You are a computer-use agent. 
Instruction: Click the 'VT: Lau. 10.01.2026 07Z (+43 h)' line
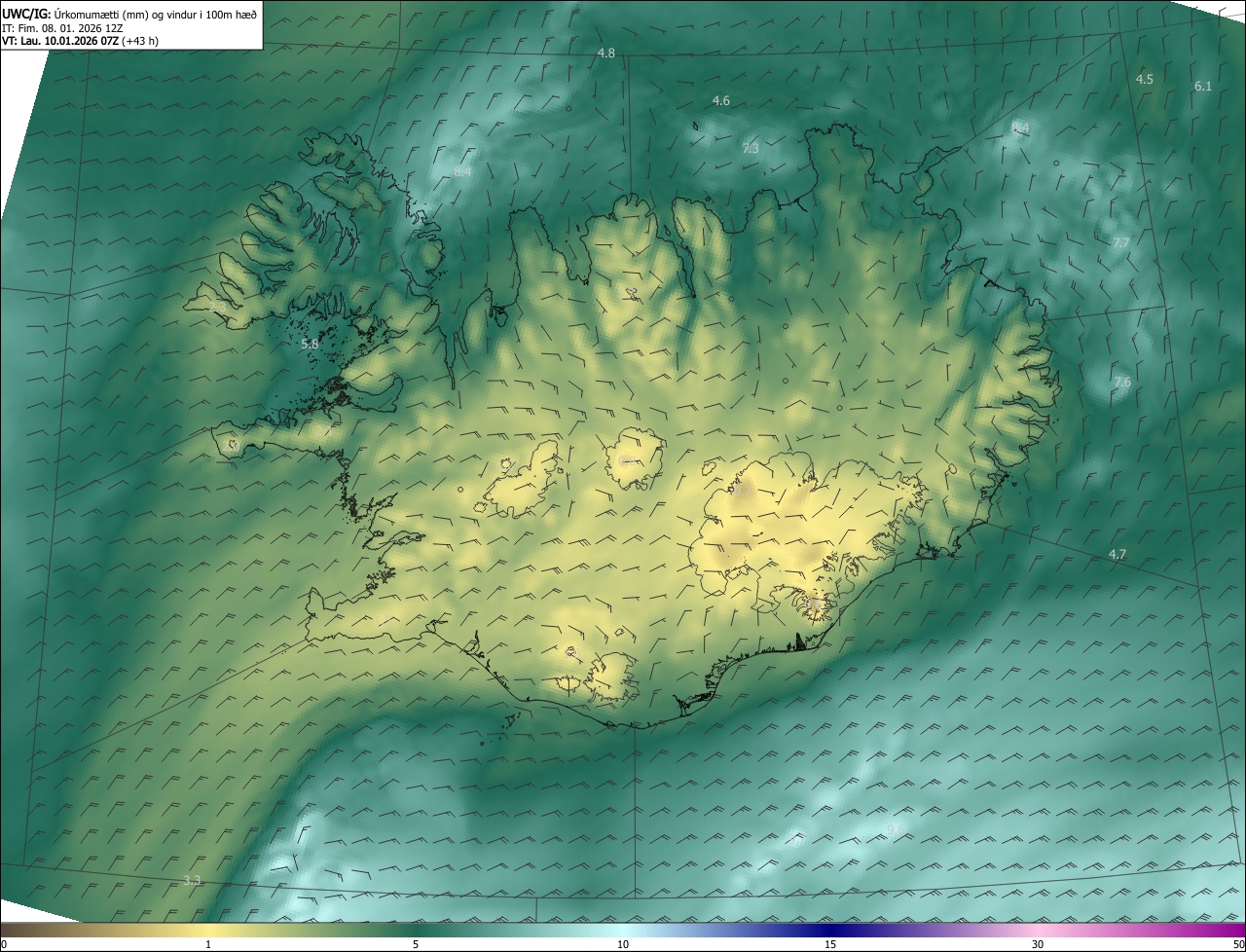click(x=81, y=41)
